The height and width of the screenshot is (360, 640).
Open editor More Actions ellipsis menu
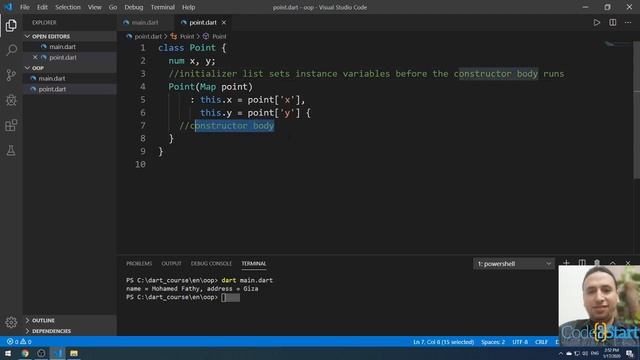tap(628, 22)
